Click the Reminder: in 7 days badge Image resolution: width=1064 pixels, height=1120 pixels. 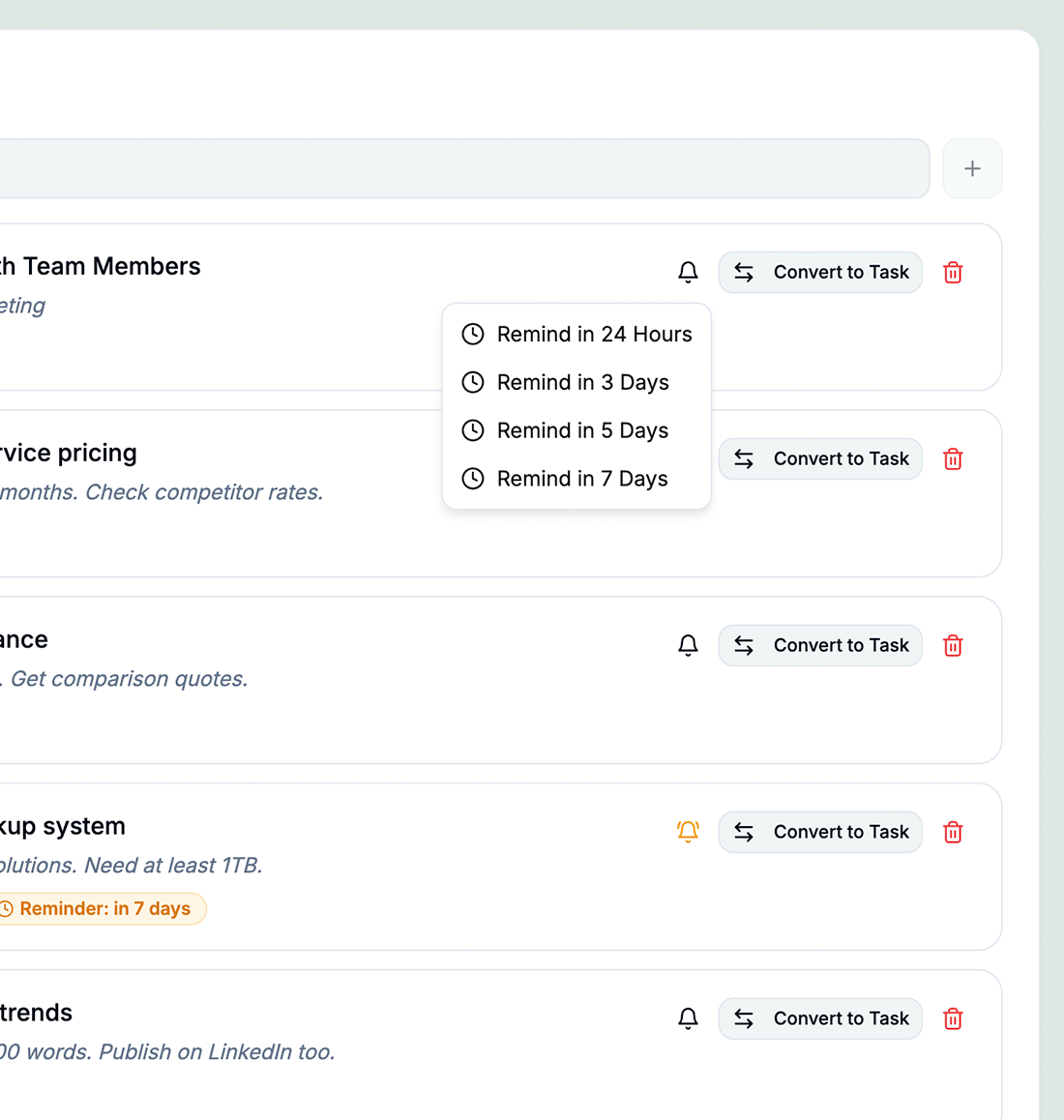pos(100,908)
